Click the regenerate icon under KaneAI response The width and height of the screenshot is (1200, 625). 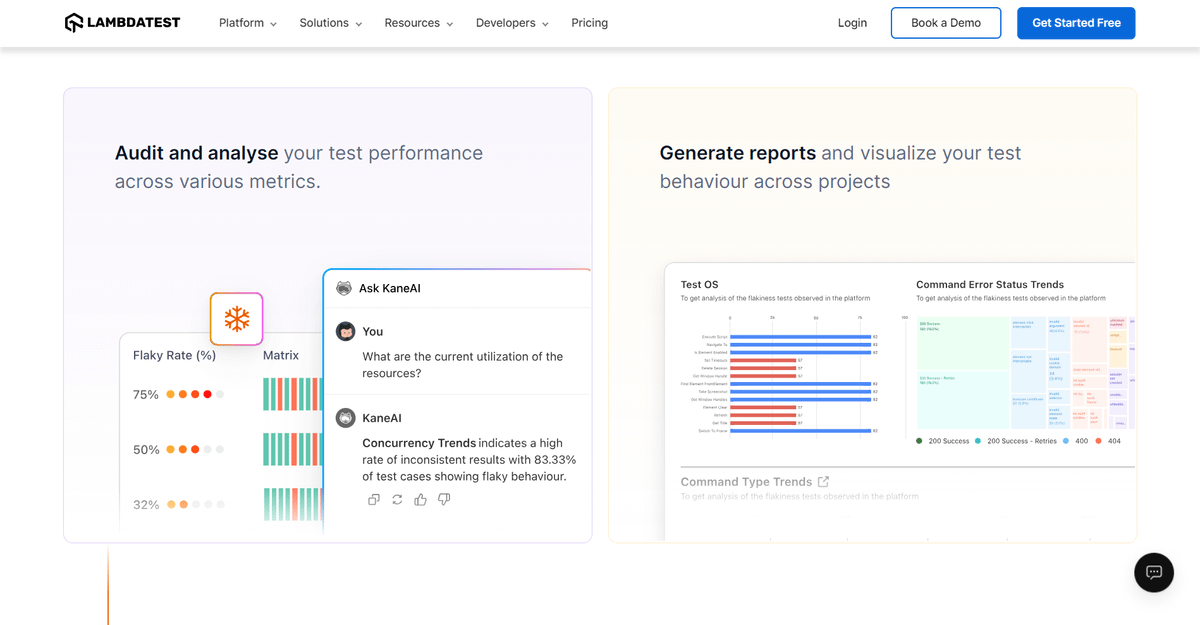point(397,499)
